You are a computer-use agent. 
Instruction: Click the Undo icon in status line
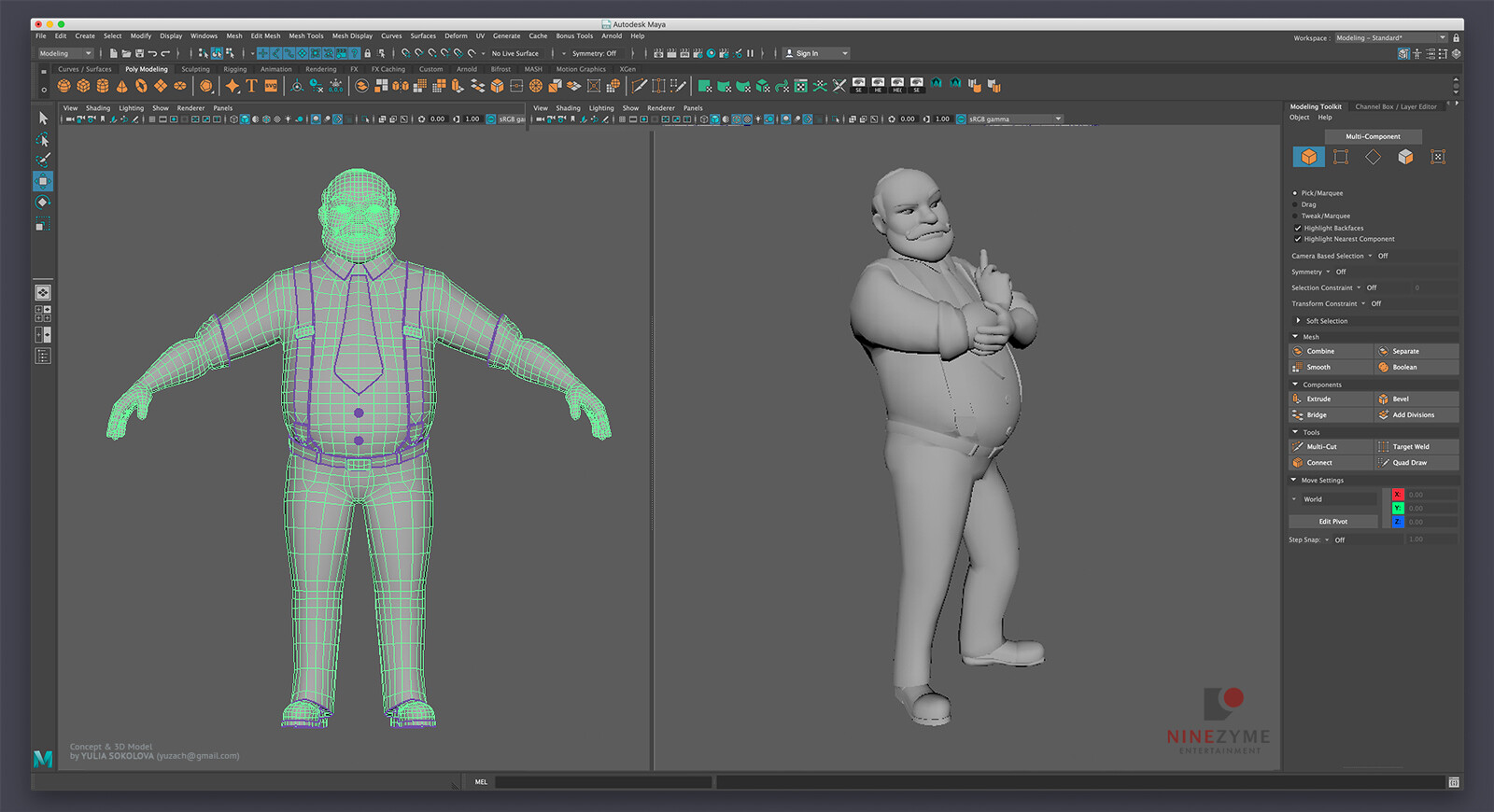tap(152, 53)
